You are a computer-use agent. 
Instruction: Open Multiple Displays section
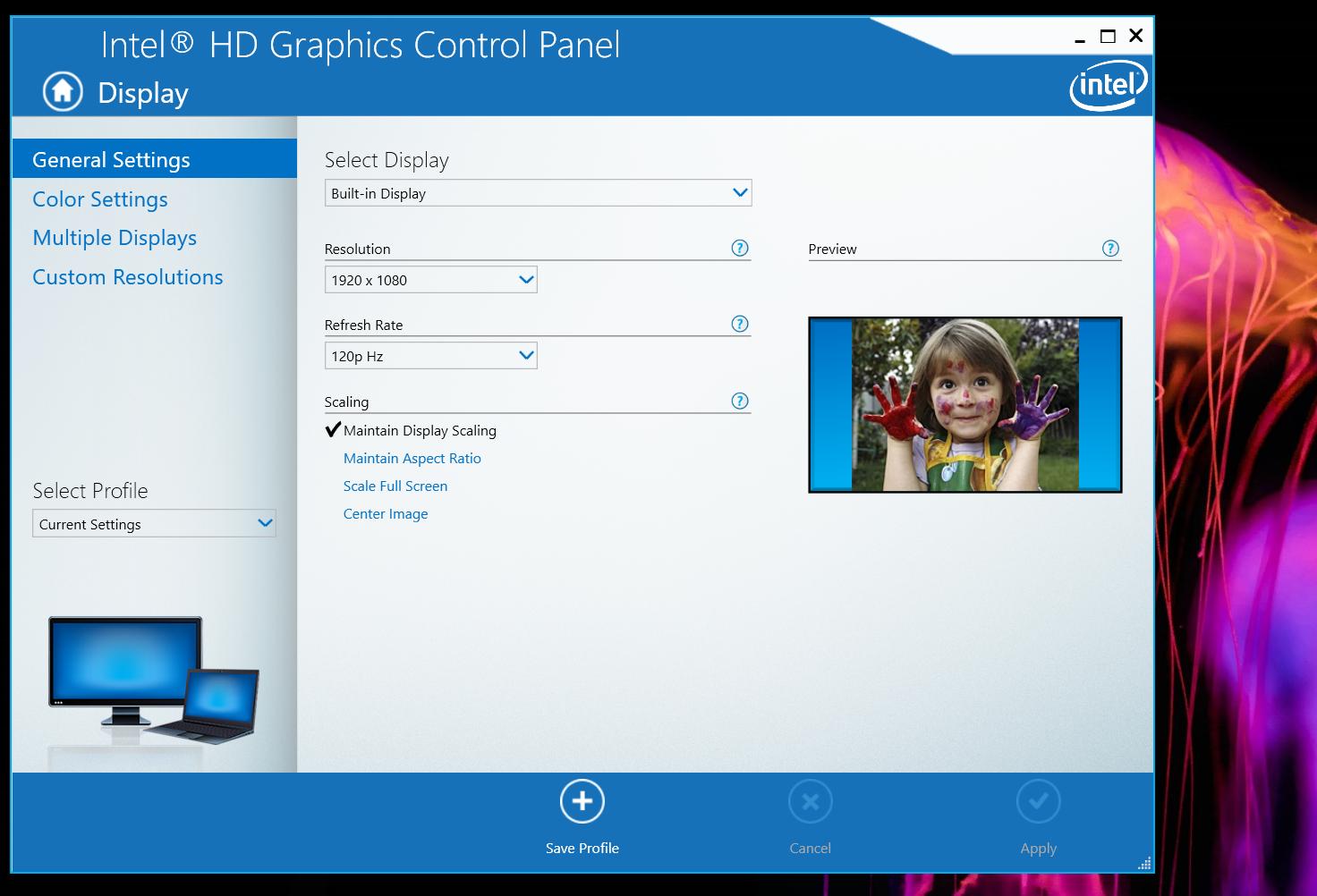(115, 238)
